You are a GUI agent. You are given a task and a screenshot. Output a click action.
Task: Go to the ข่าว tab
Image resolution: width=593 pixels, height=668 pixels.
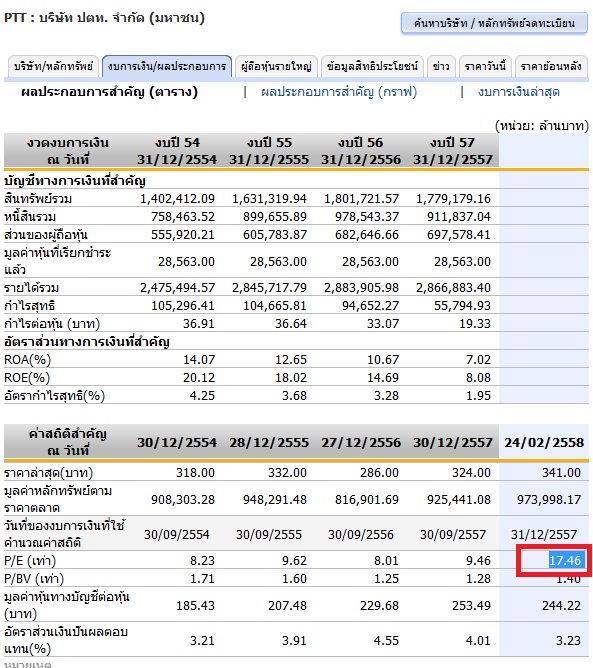(441, 66)
